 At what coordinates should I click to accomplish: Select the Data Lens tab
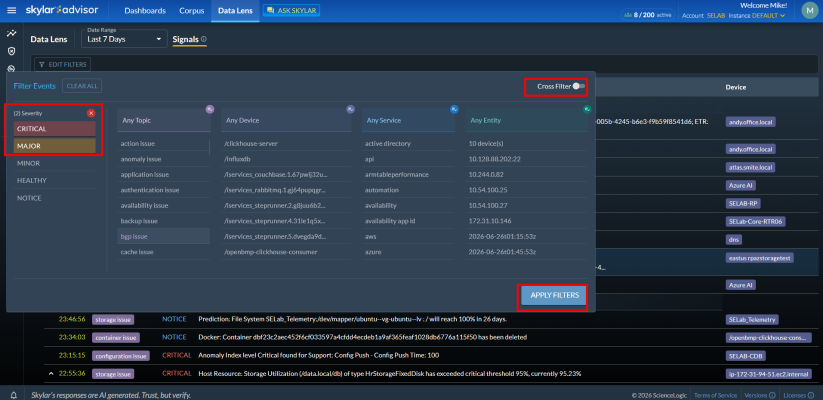(x=235, y=10)
